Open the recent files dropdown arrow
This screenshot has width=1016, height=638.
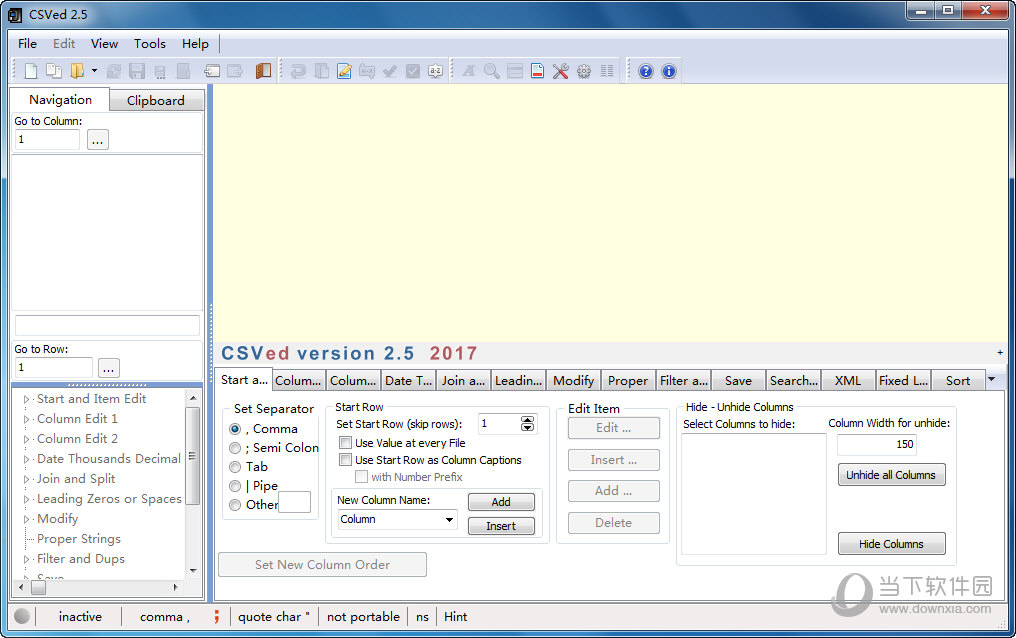pos(94,71)
